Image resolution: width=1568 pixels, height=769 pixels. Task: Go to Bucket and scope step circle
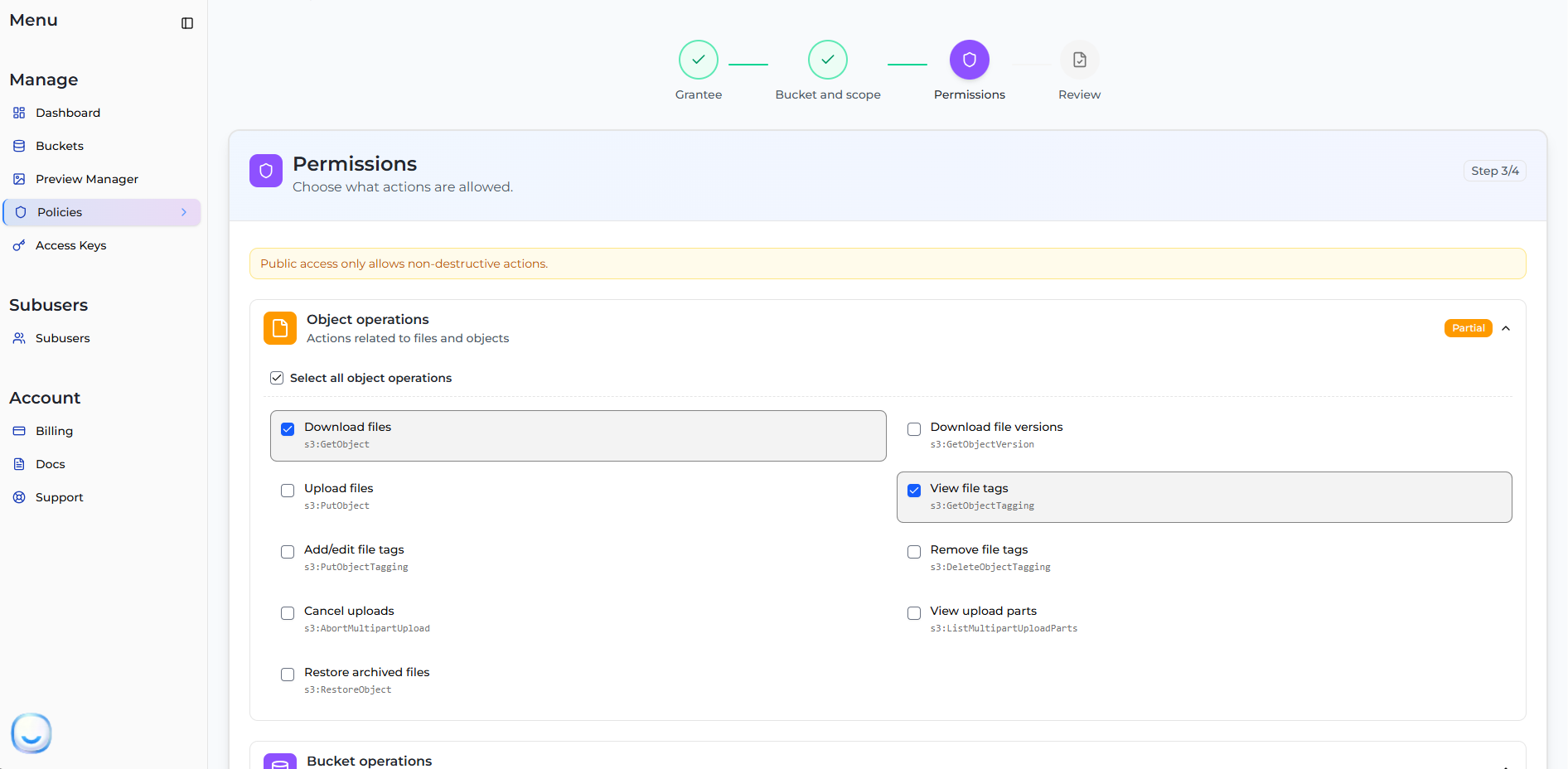pyautogui.click(x=828, y=60)
